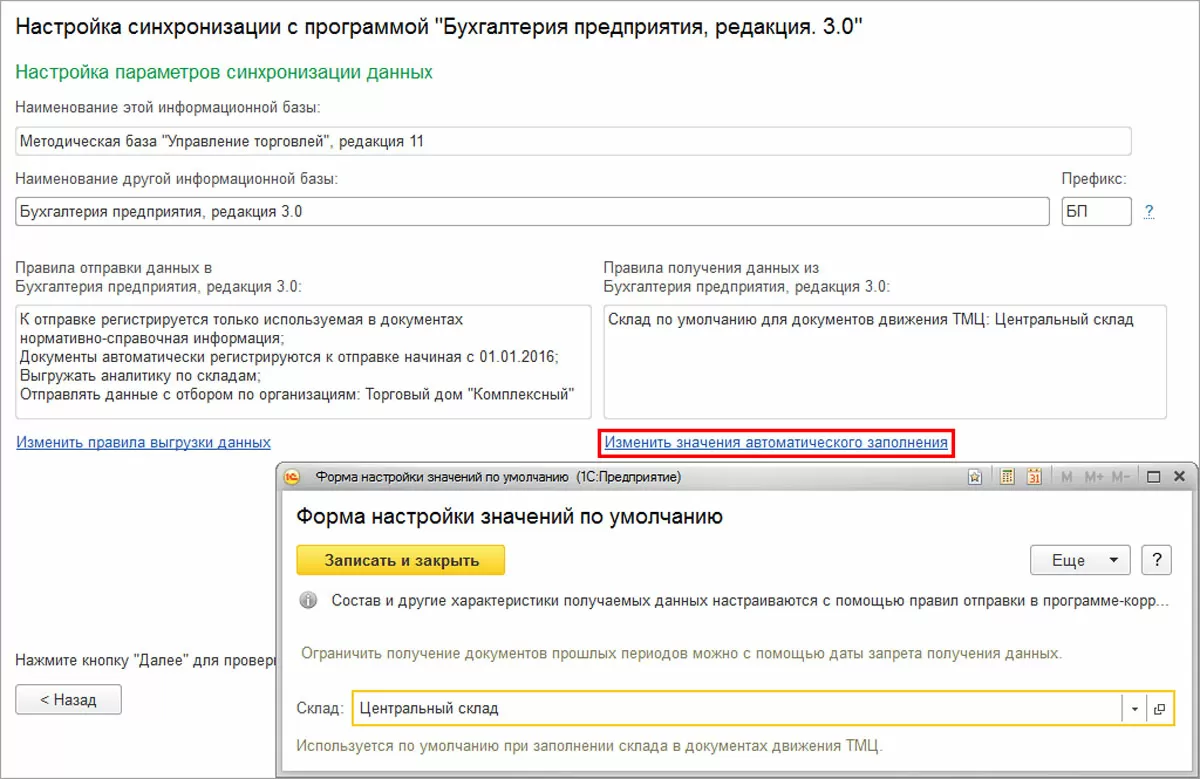Maximize the default values form window
This screenshot has width=1200, height=779.
[1153, 477]
